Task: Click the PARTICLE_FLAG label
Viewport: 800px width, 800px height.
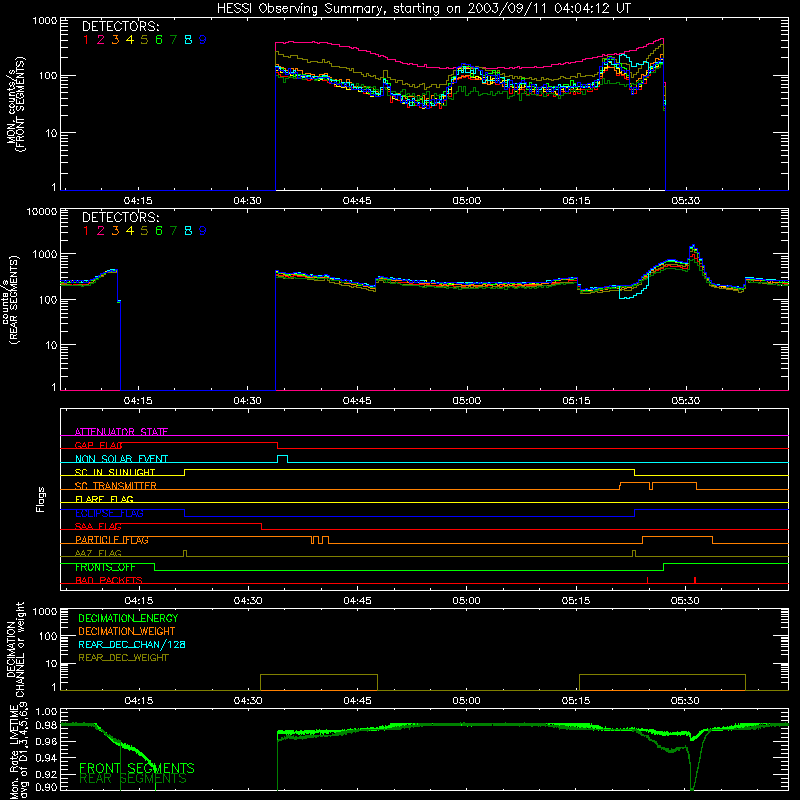Action: click(112, 539)
